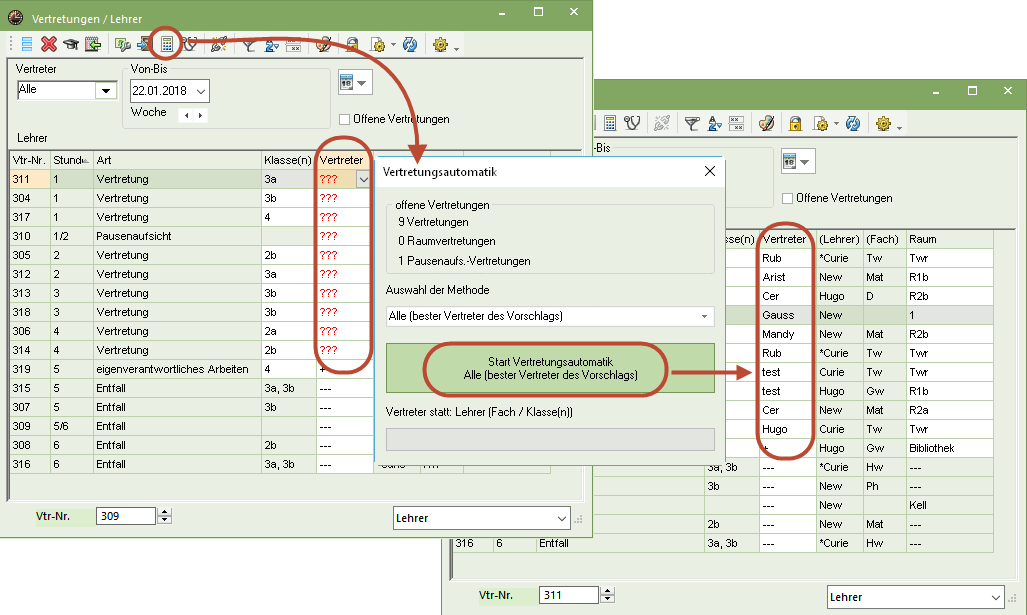Click the empty 'Vertreter statt' field in dialog
Screen dimensions: 1027x615
[550, 439]
